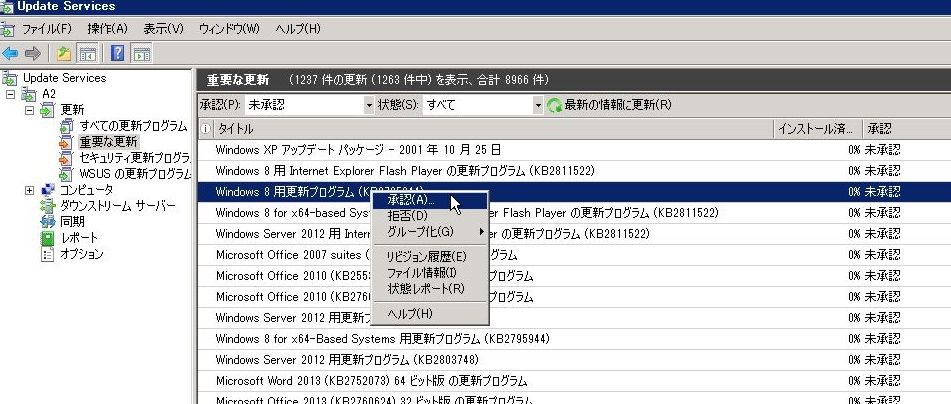The image size is (951, 404).
Task: Toggle the action pane toolbar icon
Action: pyautogui.click(x=141, y=53)
